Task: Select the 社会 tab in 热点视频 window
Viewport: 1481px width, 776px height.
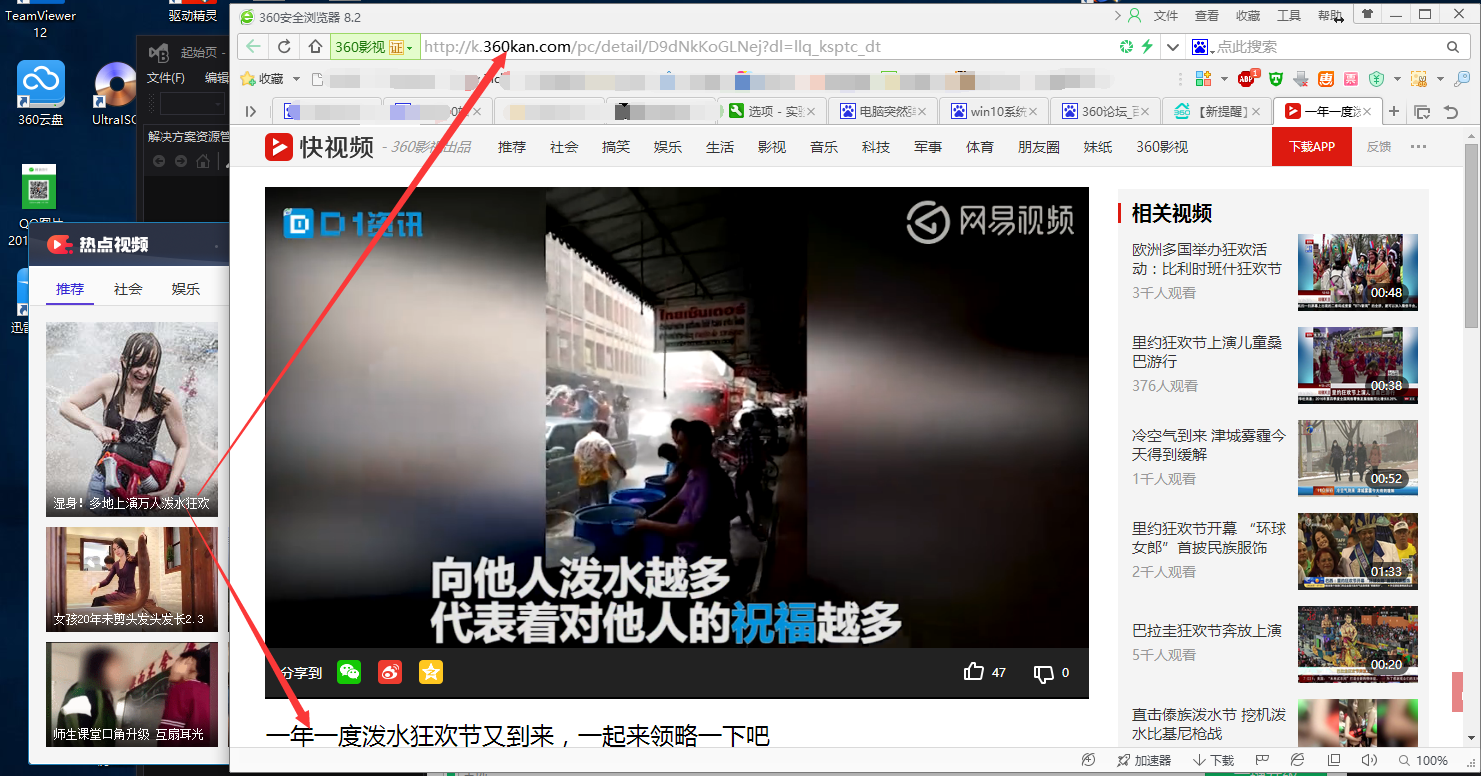Action: coord(128,289)
